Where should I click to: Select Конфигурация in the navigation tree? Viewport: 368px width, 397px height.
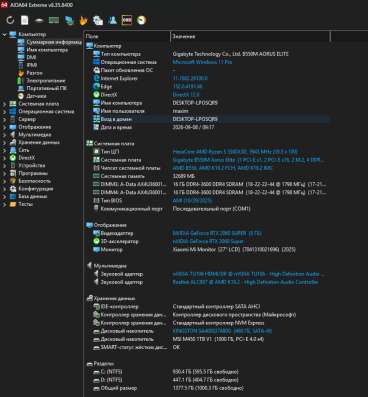click(36, 188)
